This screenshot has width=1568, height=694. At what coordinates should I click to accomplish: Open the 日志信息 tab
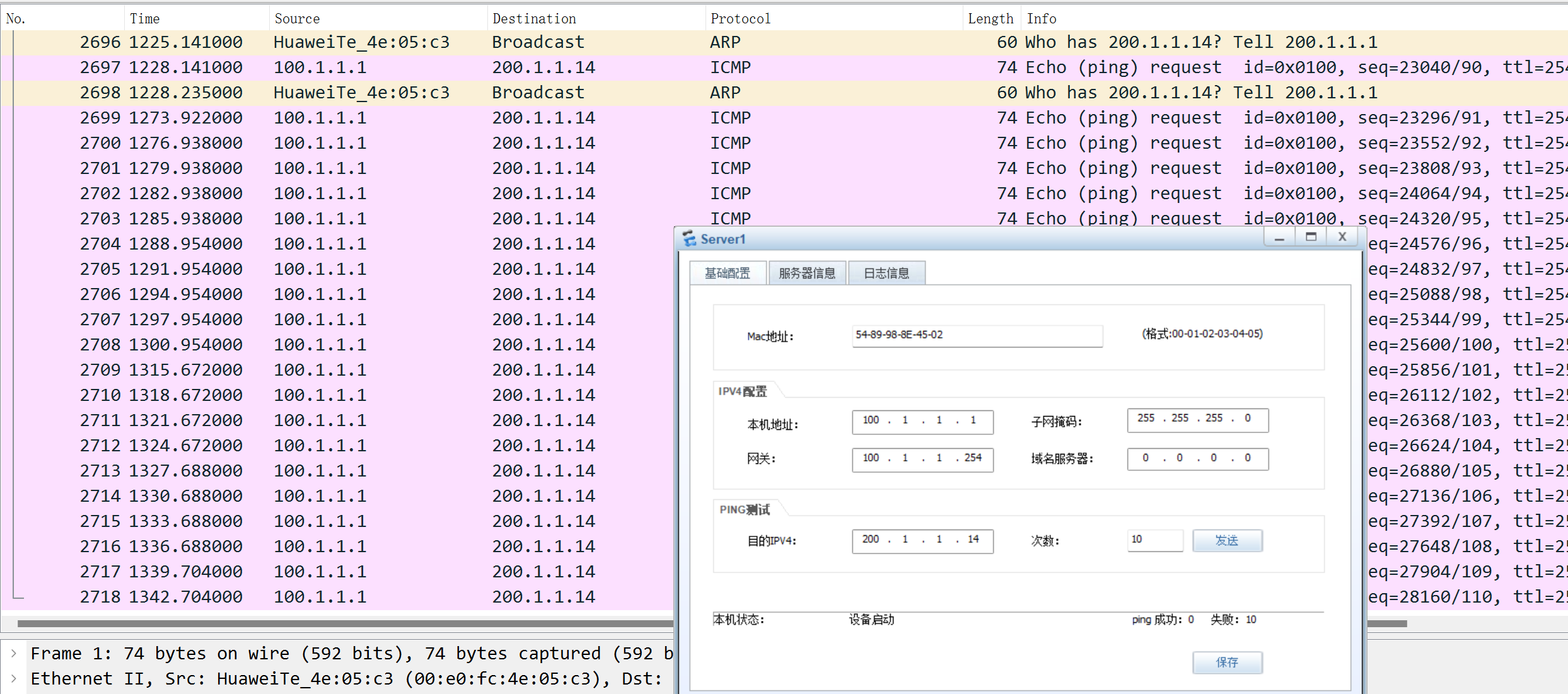[886, 273]
